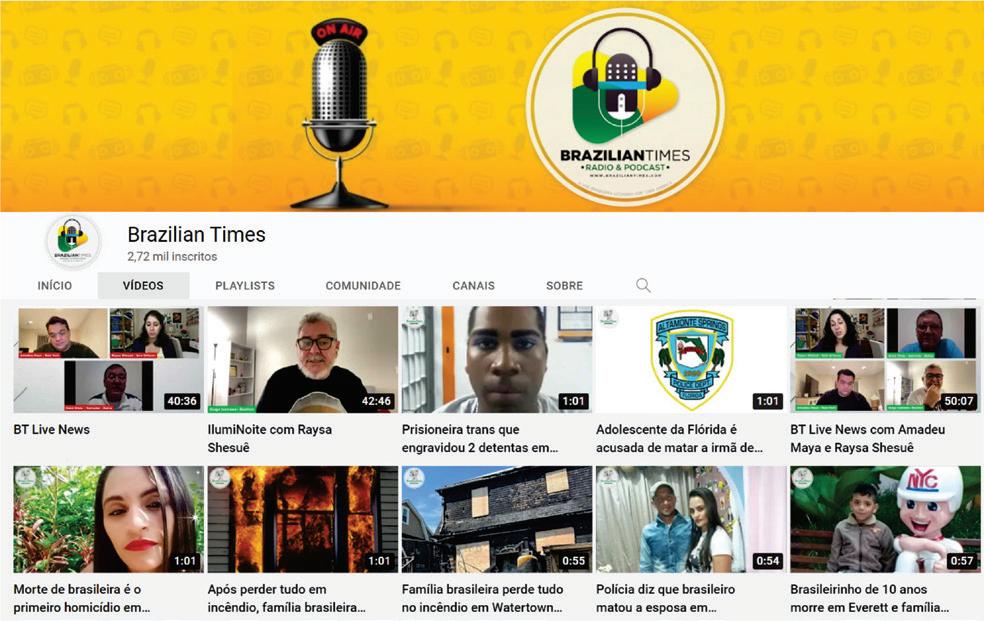Viewport: 984px width, 621px height.
Task: Click 'Polícia diz que brasileiro matou' title
Action: [x=665, y=598]
